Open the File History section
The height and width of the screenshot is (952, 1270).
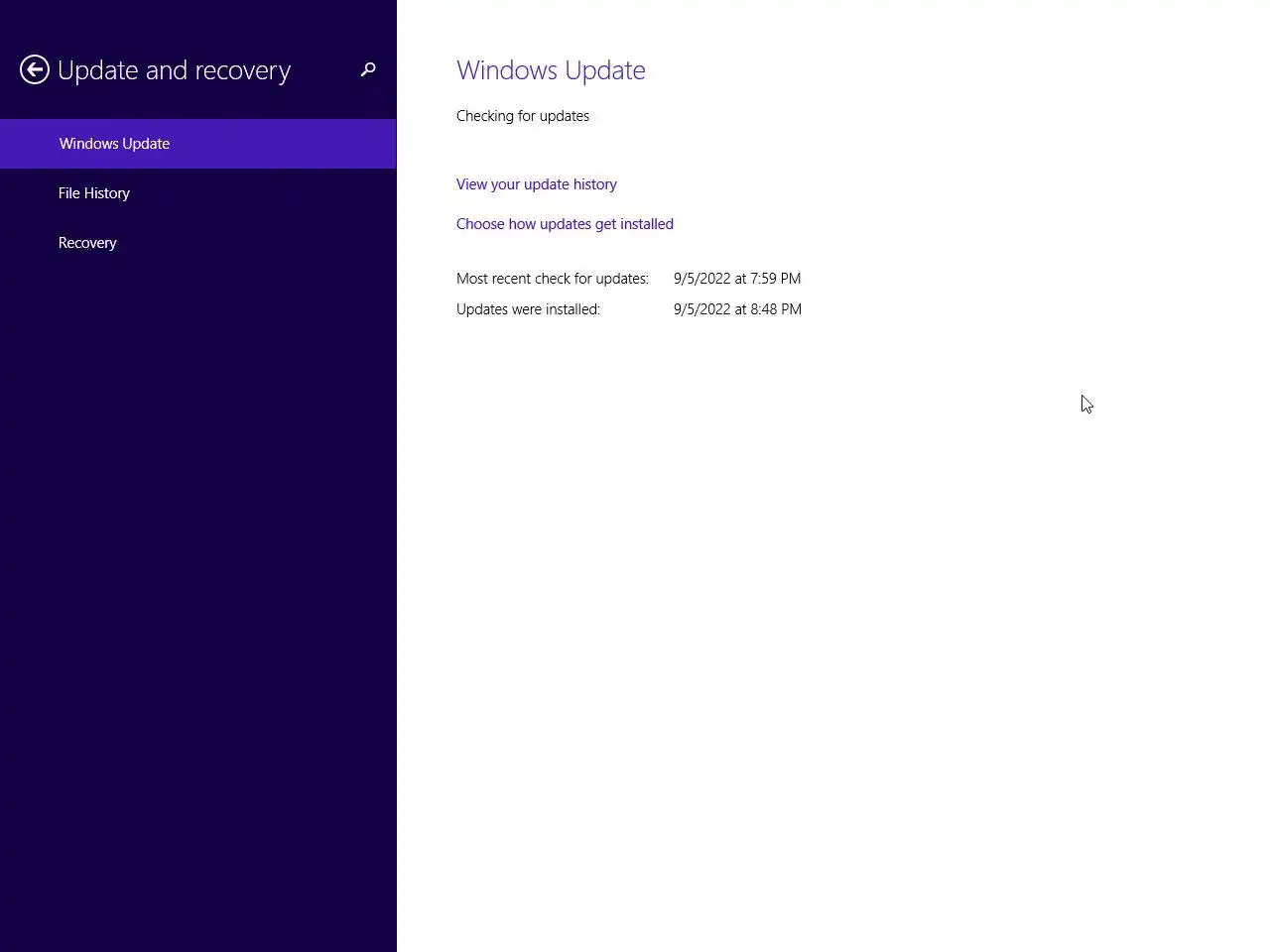(197, 193)
